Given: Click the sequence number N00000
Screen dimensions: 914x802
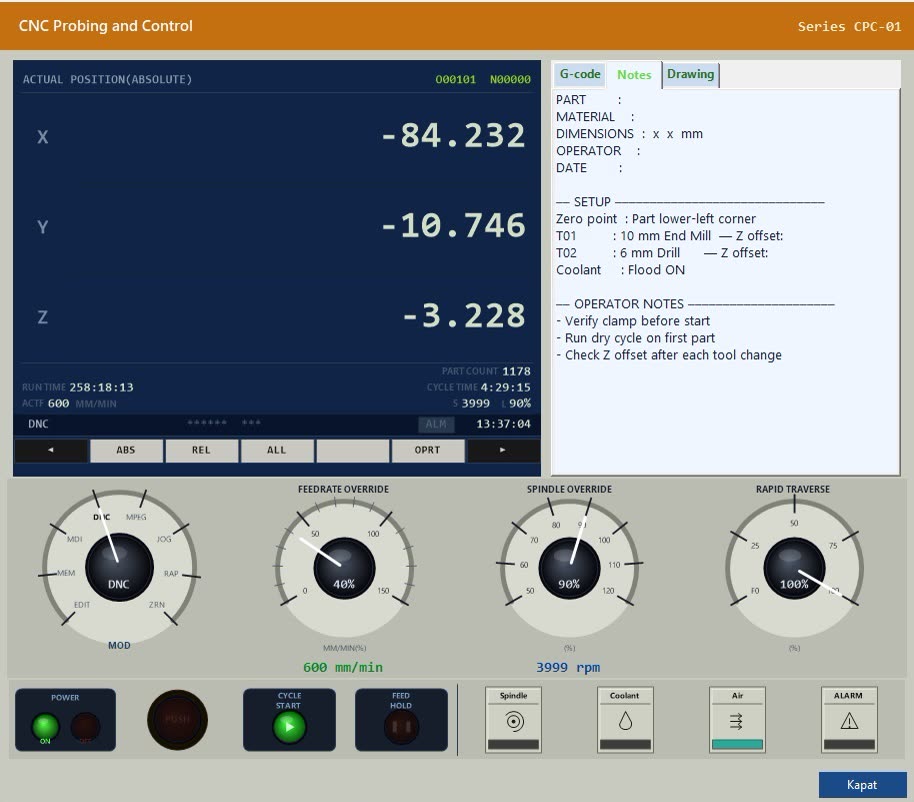Looking at the screenshot, I should [510, 79].
